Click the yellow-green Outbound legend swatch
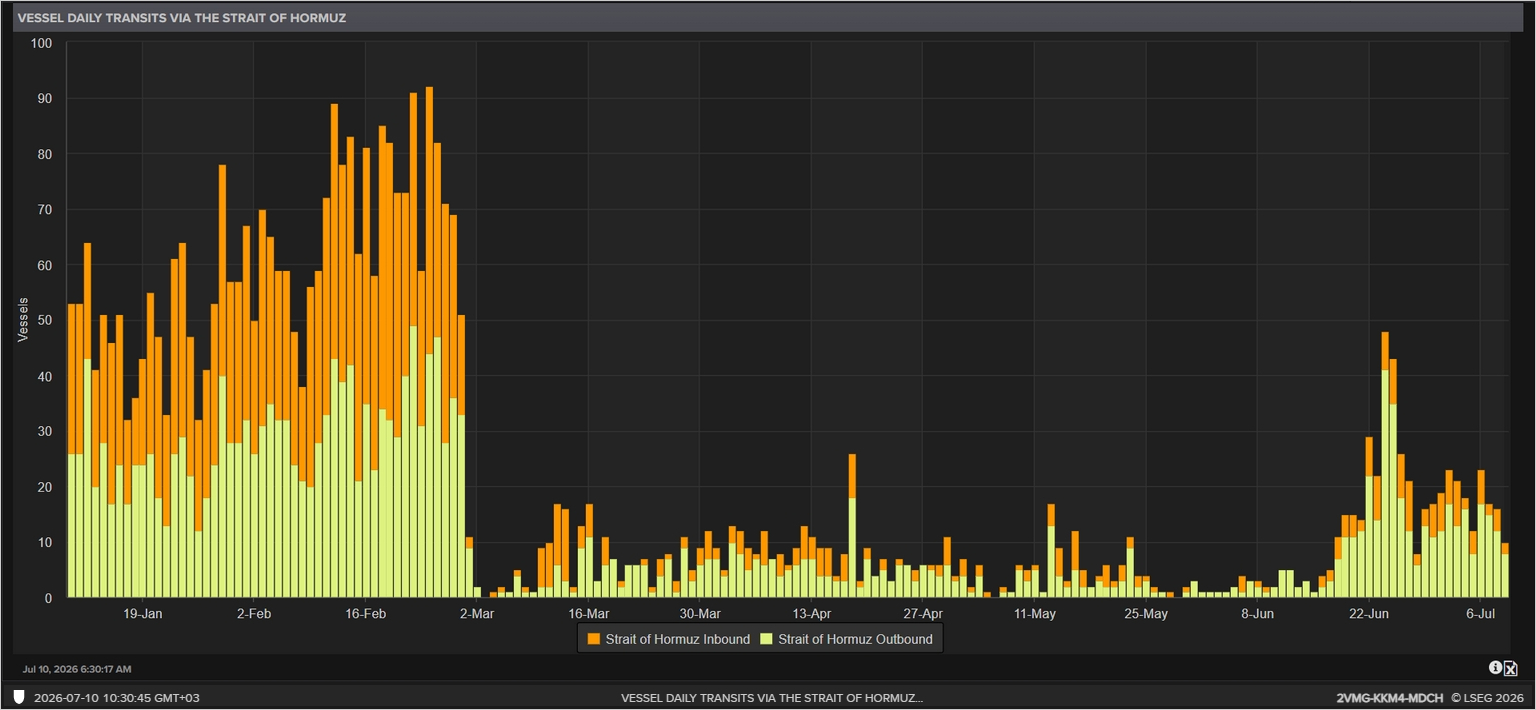Screen dimensions: 1536x710 (x=767, y=639)
